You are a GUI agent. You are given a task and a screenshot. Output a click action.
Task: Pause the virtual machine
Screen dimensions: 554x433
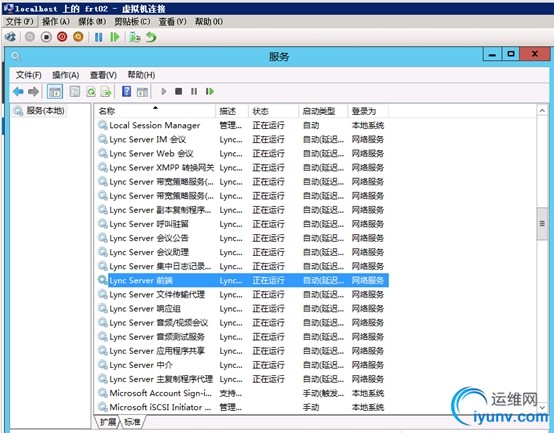99,37
